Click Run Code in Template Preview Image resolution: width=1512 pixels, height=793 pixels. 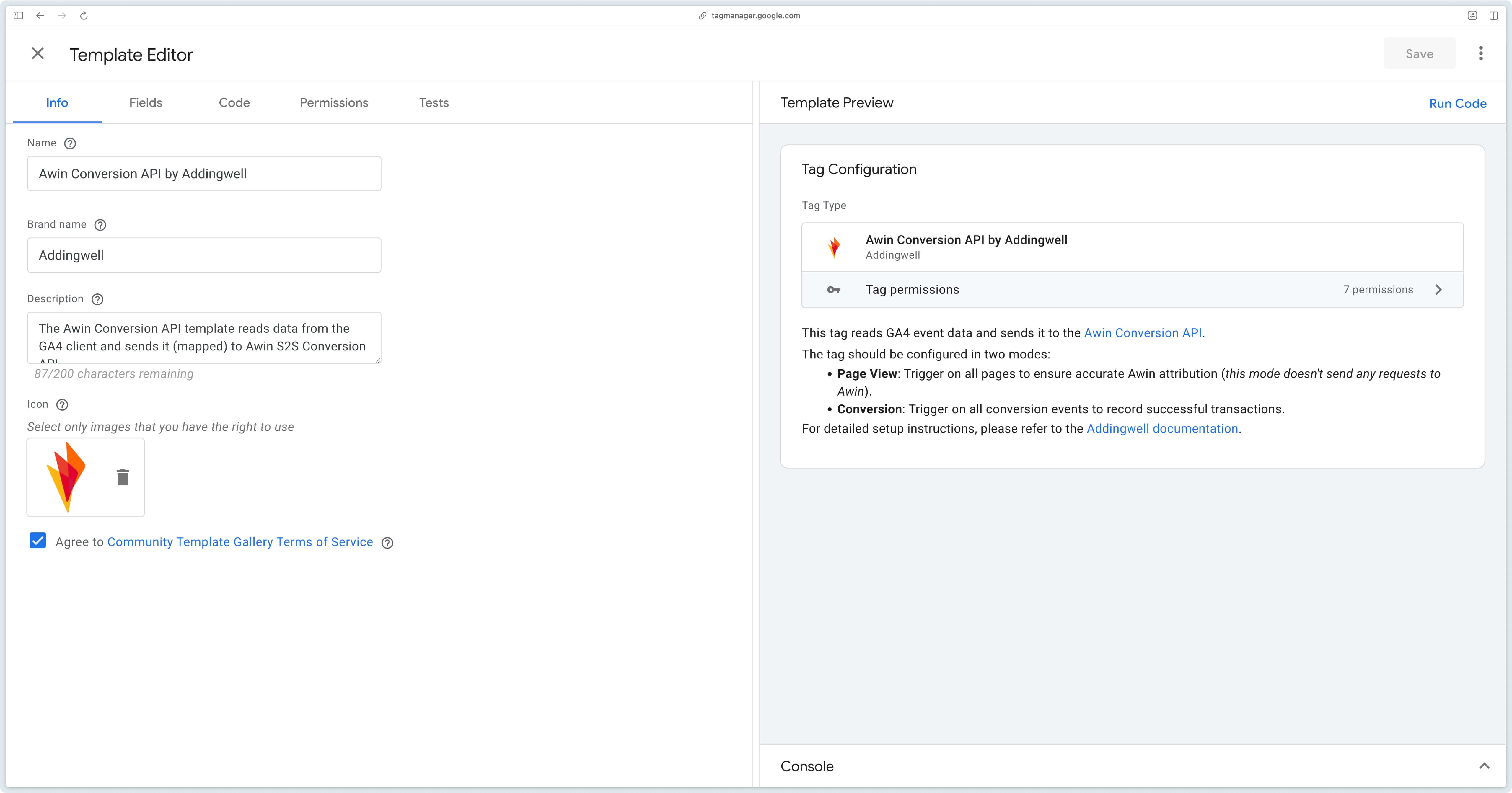pyautogui.click(x=1457, y=104)
